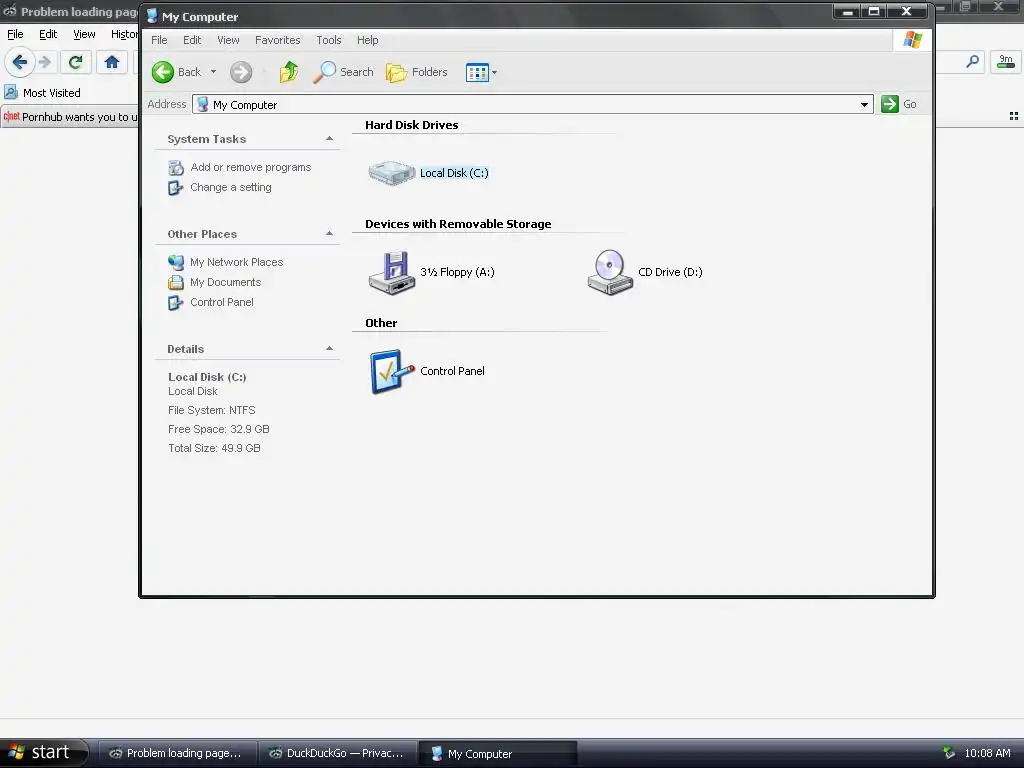
Task: Open My Documents link
Action: click(x=225, y=282)
